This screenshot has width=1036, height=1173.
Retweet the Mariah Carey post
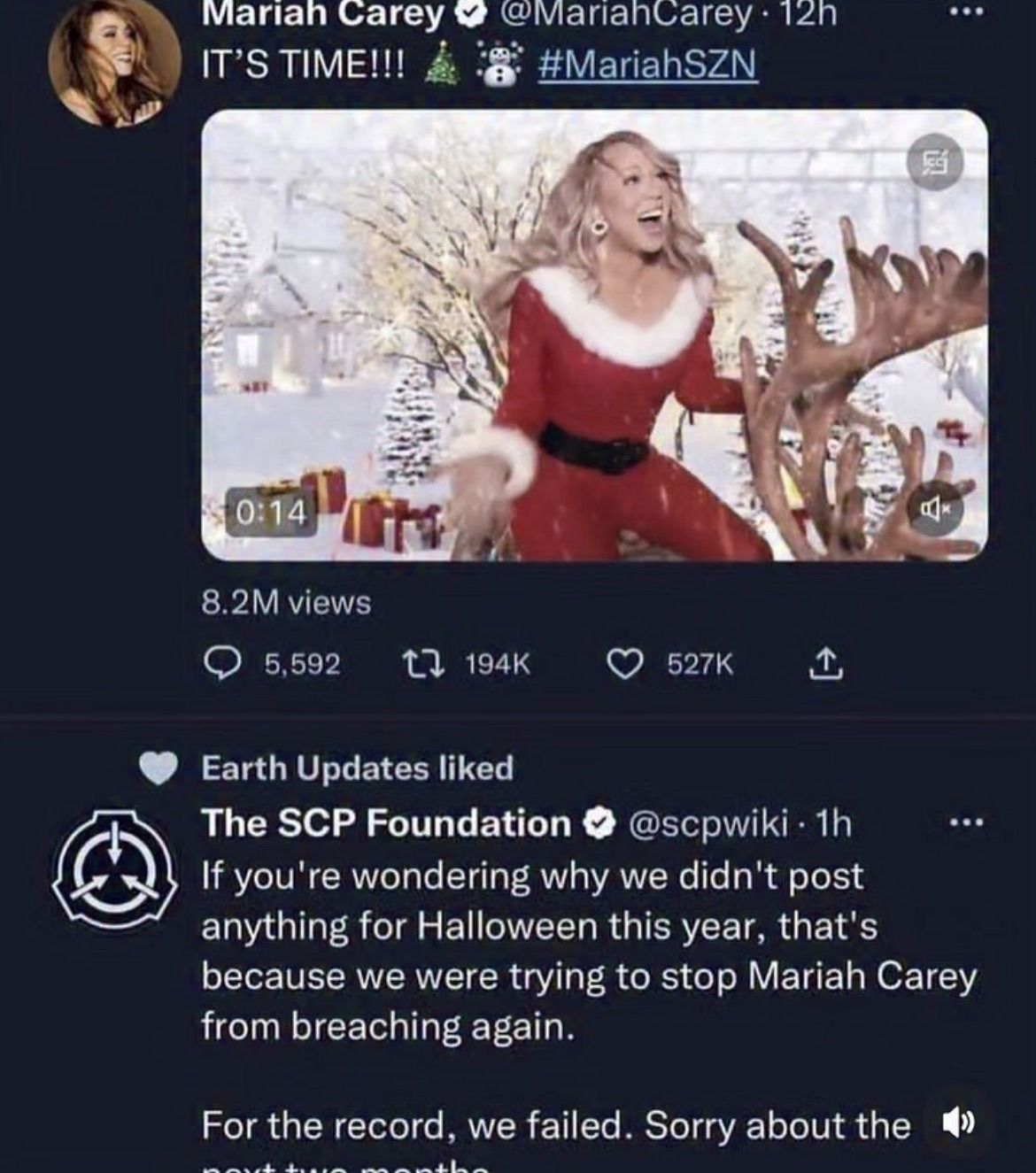click(x=414, y=664)
